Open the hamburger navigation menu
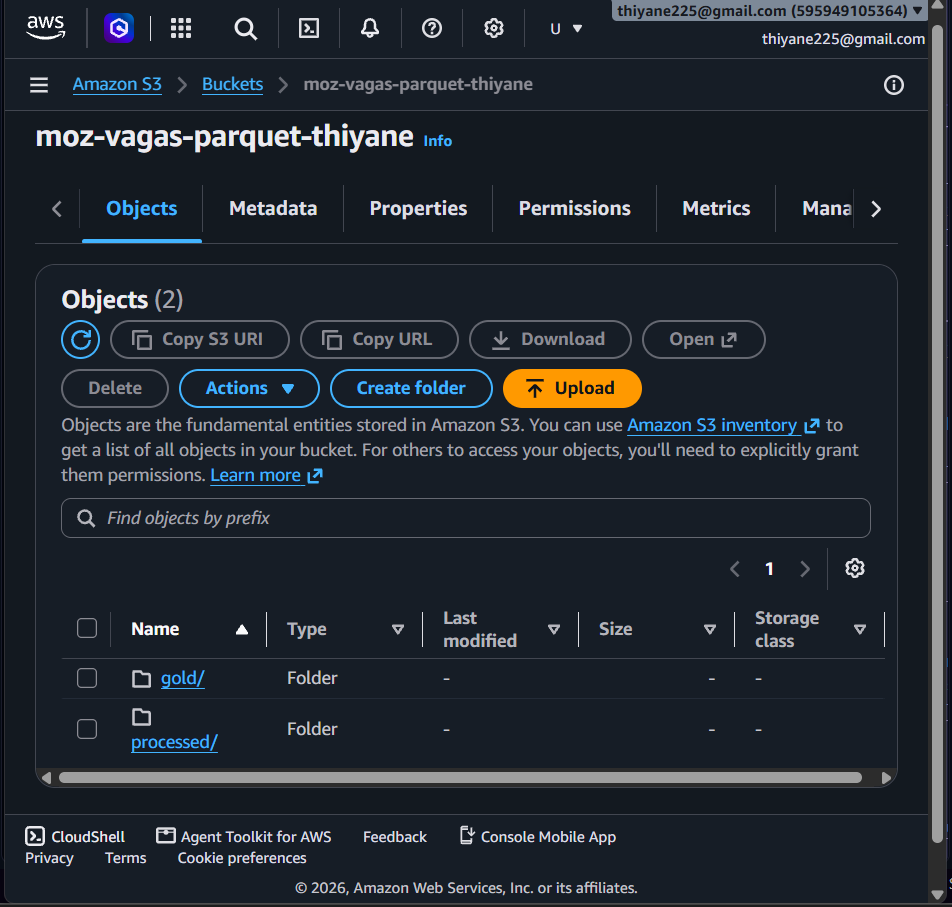Viewport: 952px width, 907px height. point(39,85)
